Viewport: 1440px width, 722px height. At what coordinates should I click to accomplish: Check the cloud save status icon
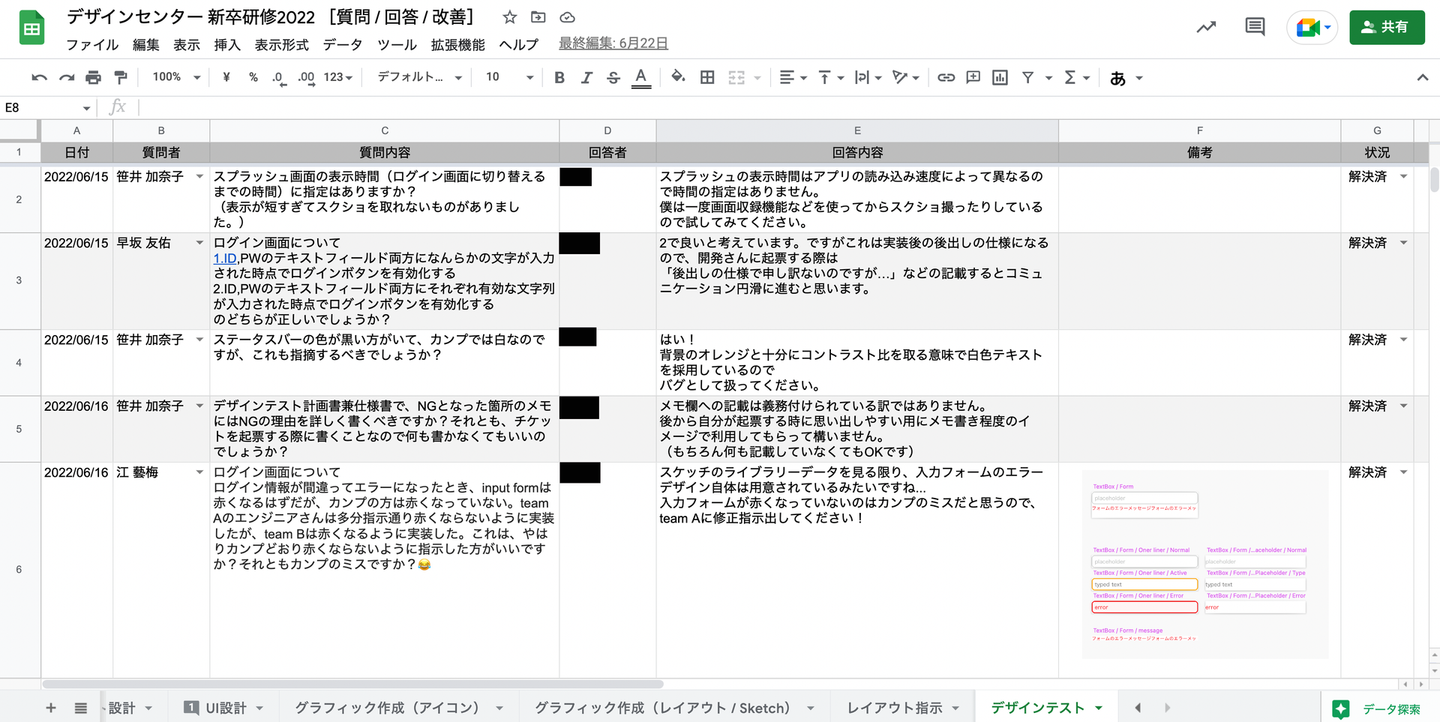coord(567,17)
